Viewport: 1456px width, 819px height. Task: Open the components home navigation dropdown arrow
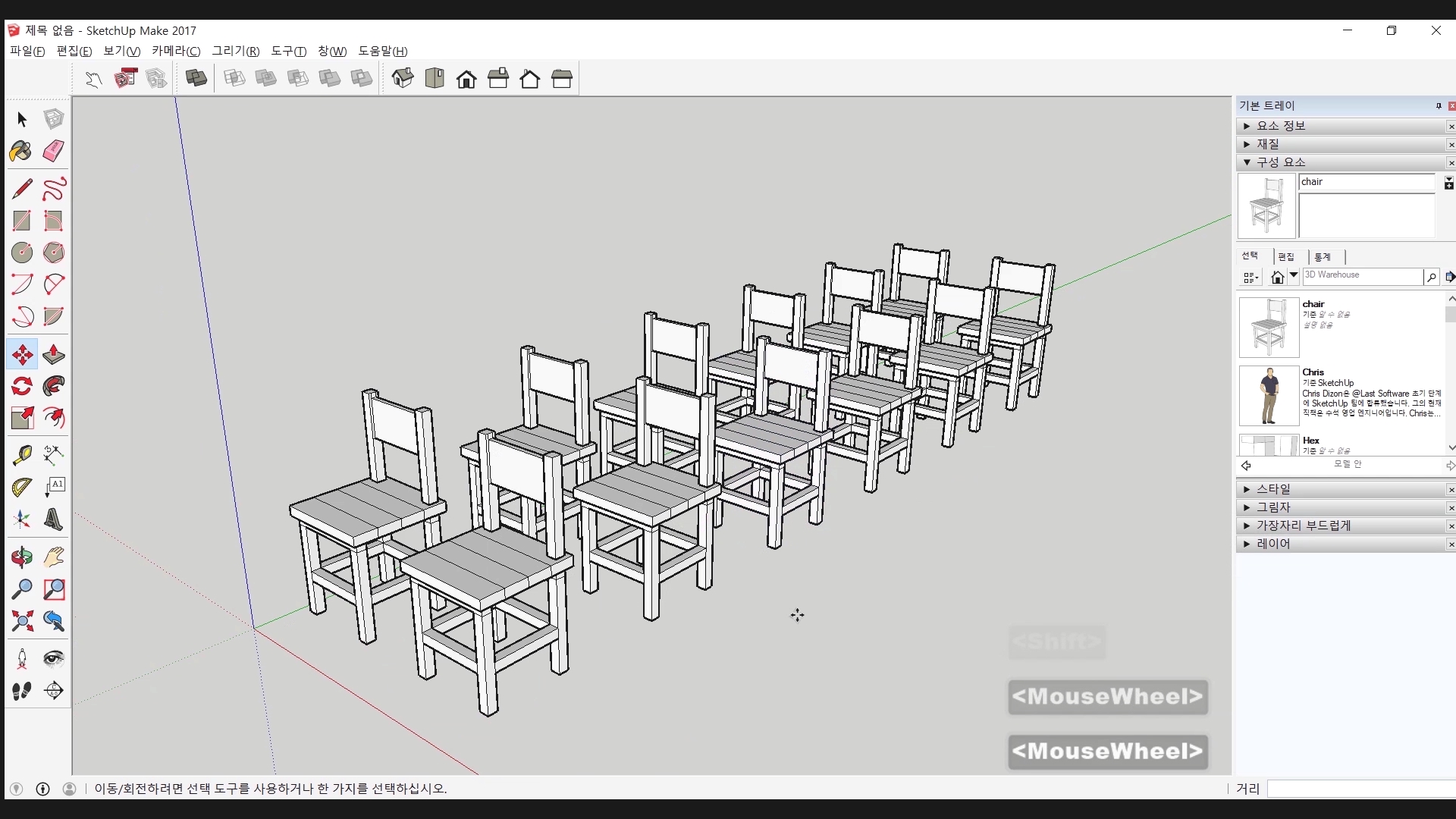click(1294, 276)
